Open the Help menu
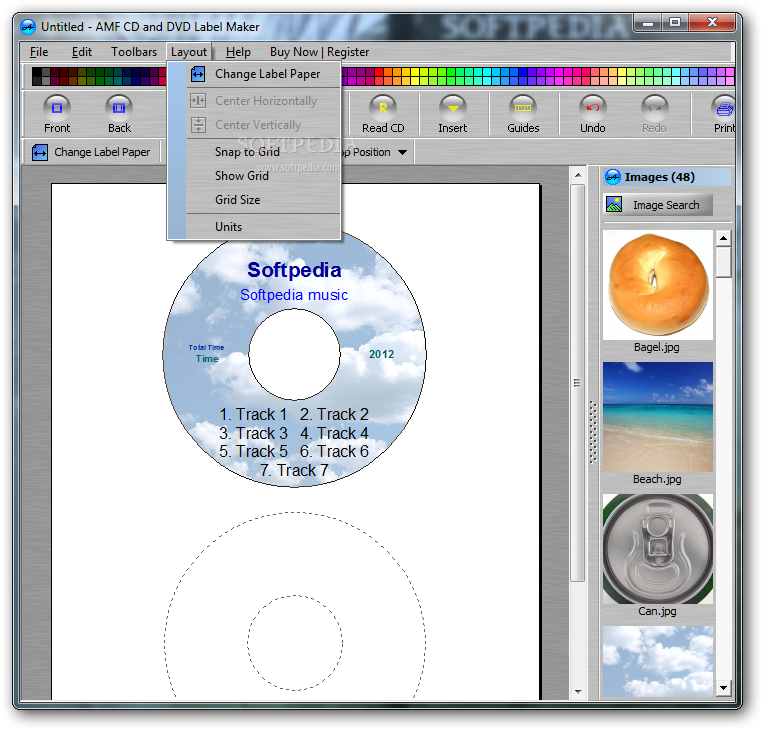This screenshot has width=763, height=730. [x=238, y=52]
